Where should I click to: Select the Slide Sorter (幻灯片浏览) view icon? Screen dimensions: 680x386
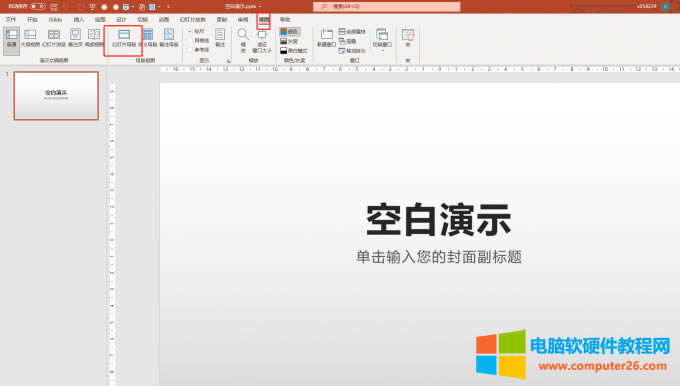coord(54,38)
